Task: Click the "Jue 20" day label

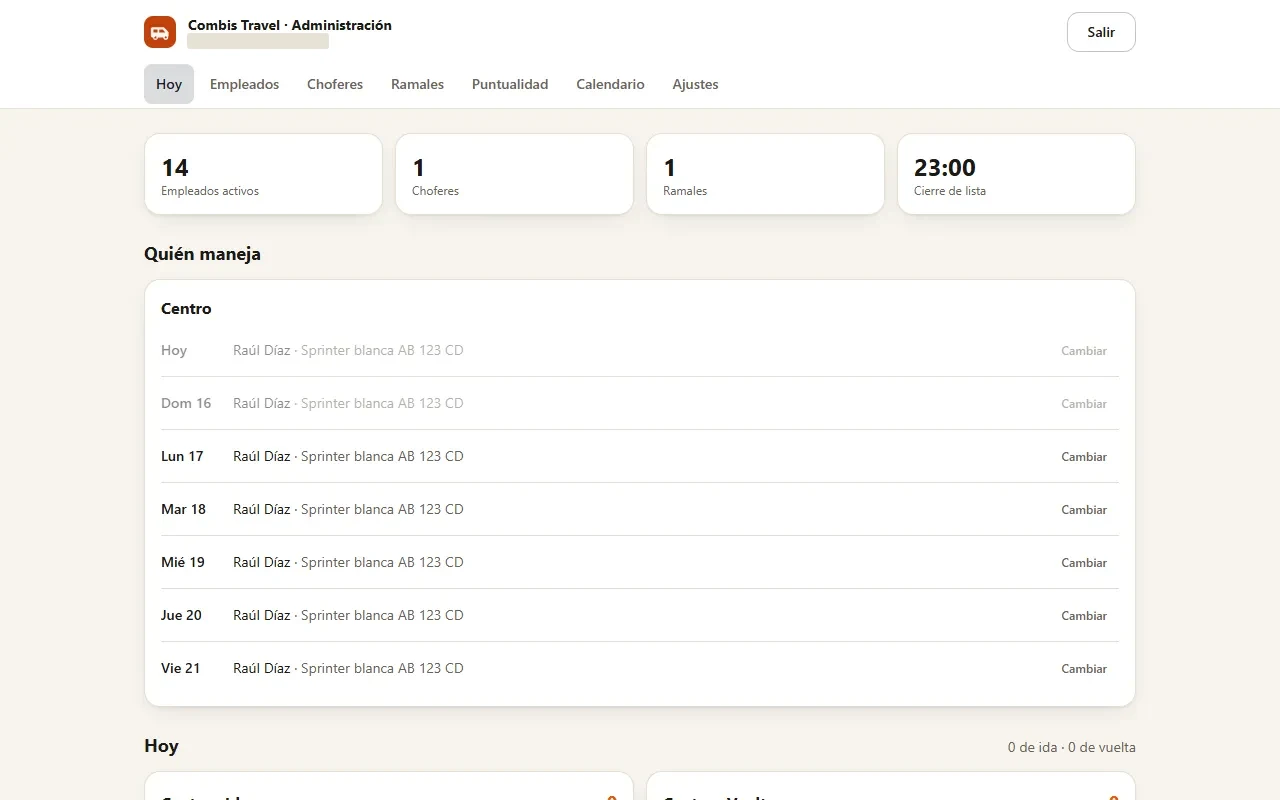Action: coord(181,615)
